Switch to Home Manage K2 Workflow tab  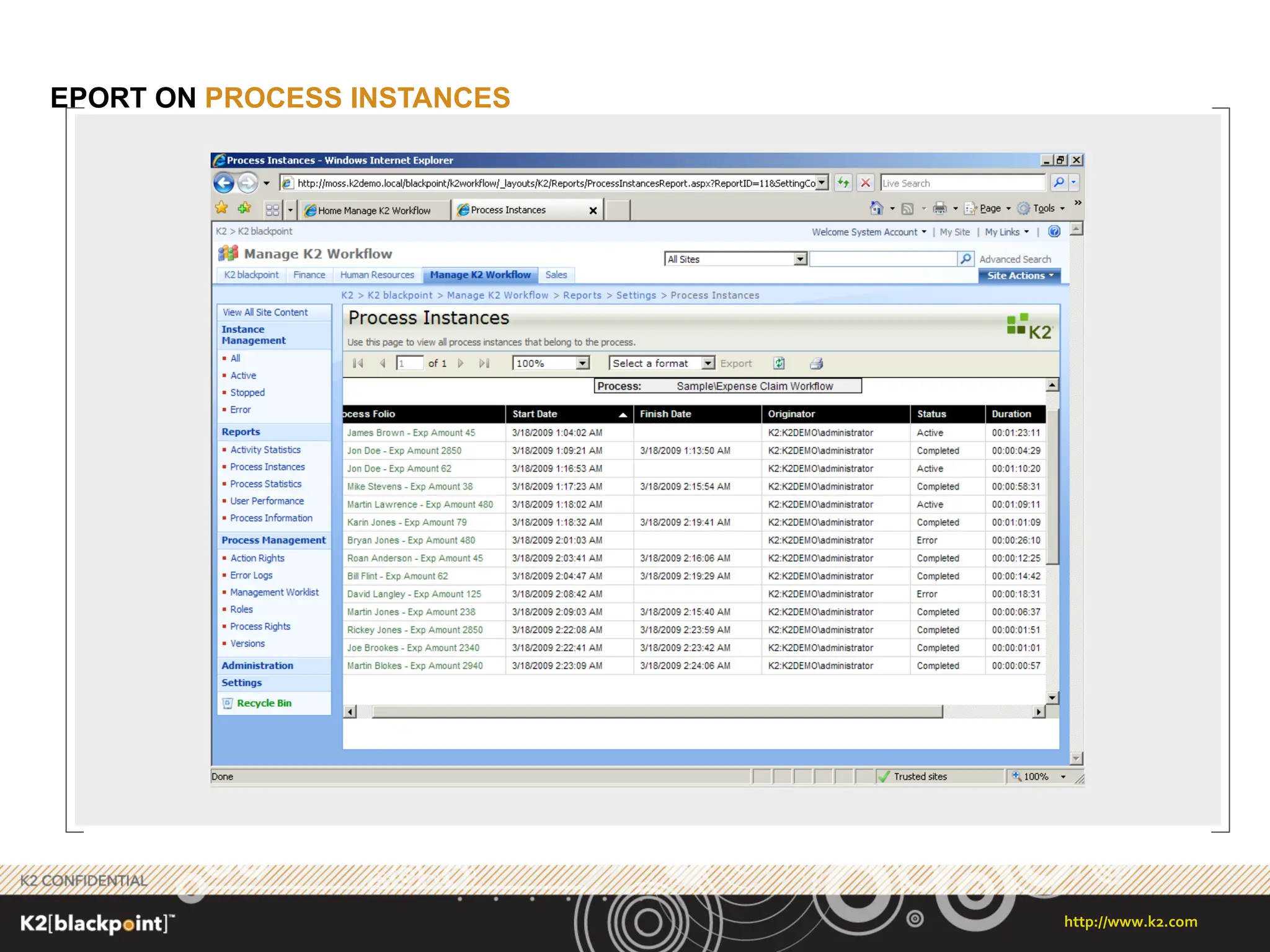(x=375, y=211)
